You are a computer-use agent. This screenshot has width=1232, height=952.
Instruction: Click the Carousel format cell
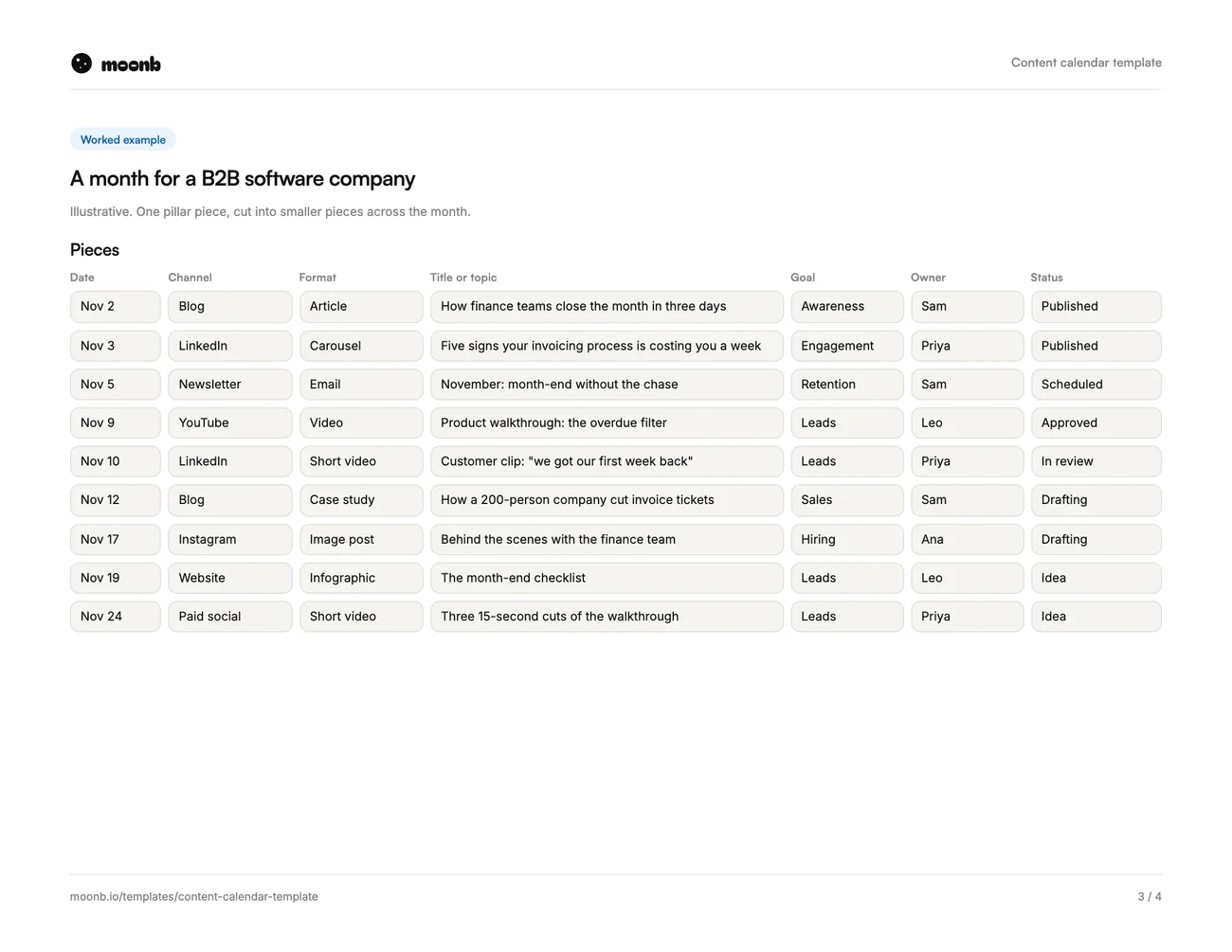tap(361, 346)
